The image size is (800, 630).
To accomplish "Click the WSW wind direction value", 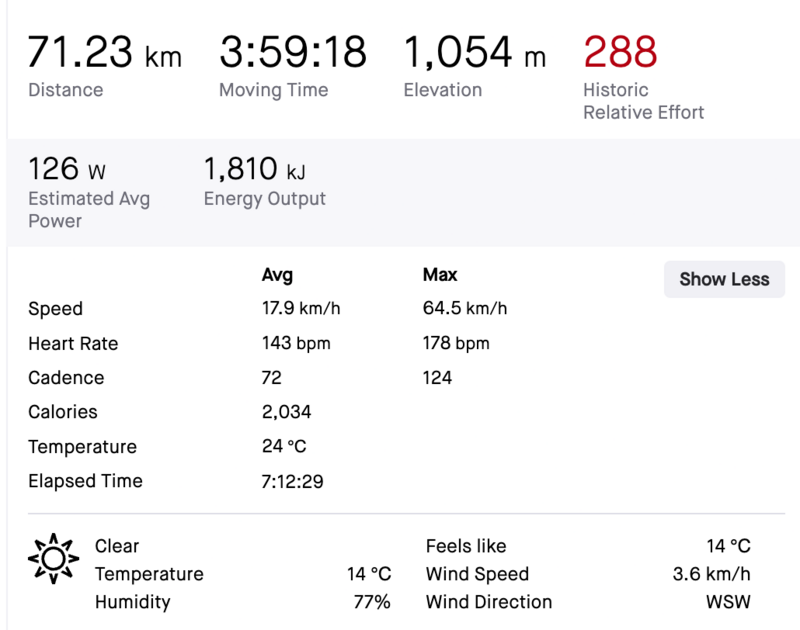I will 729,602.
